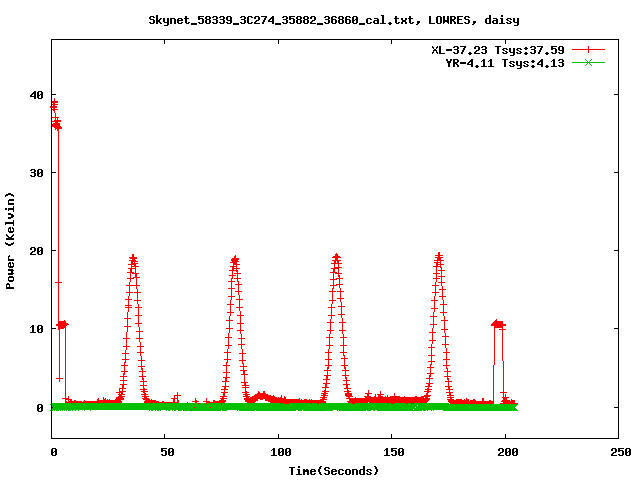
Task: Click x-axis tick label 50
Action: (167, 452)
